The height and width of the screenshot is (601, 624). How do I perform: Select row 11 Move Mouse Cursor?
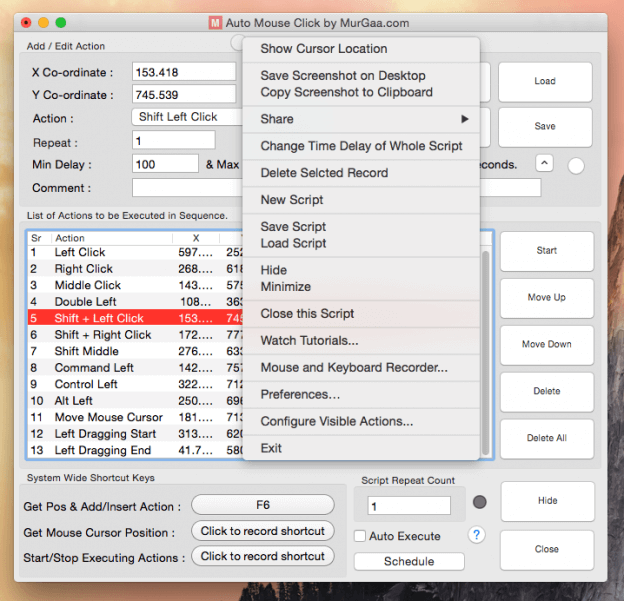pos(135,417)
